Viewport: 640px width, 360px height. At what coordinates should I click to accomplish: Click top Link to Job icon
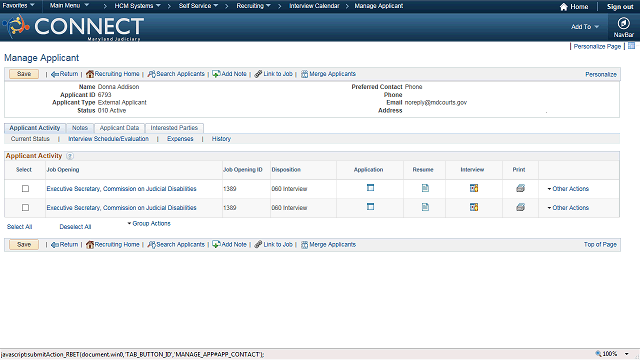tap(258, 74)
